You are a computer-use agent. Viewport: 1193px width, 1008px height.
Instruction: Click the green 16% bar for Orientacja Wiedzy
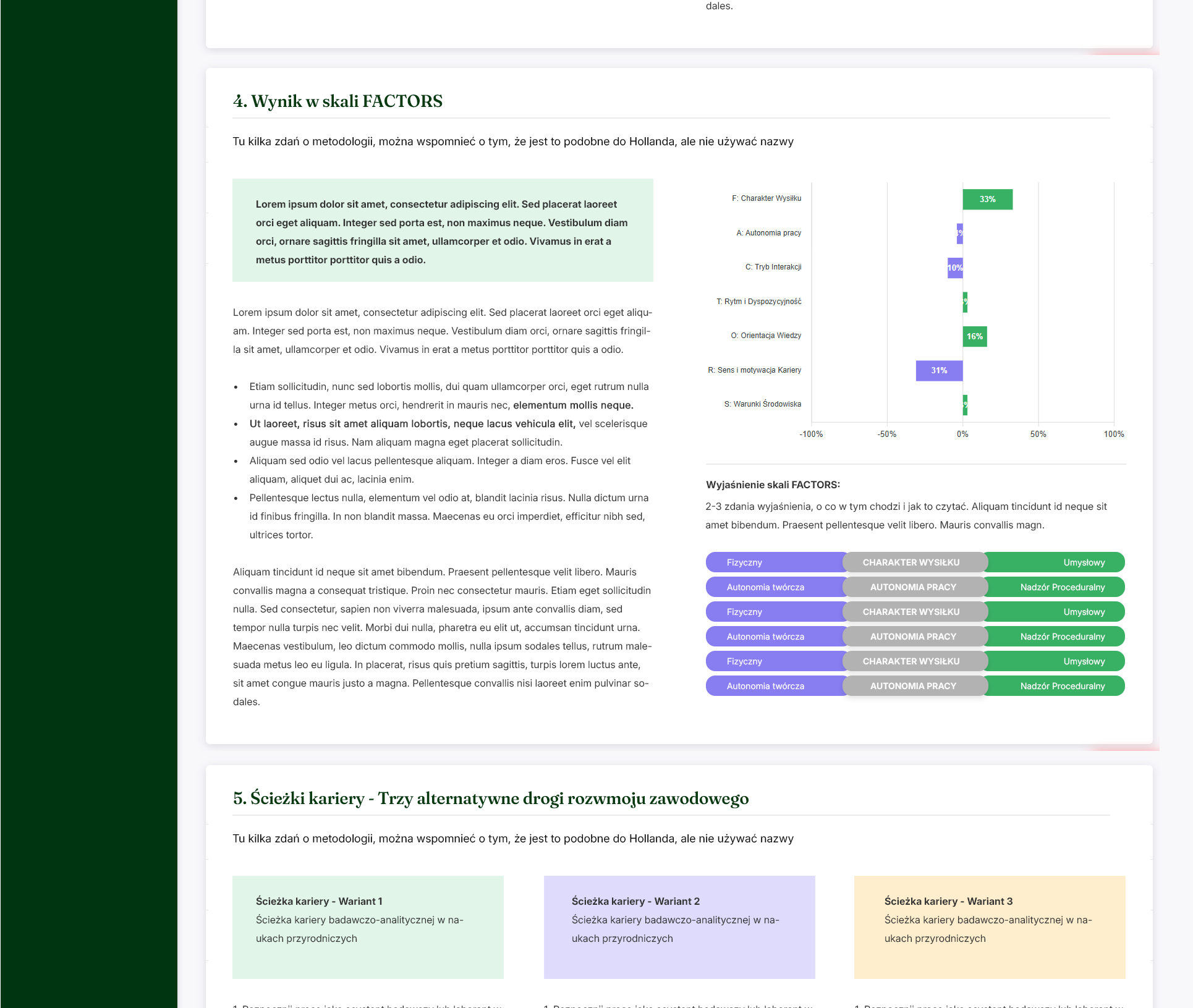(x=974, y=336)
